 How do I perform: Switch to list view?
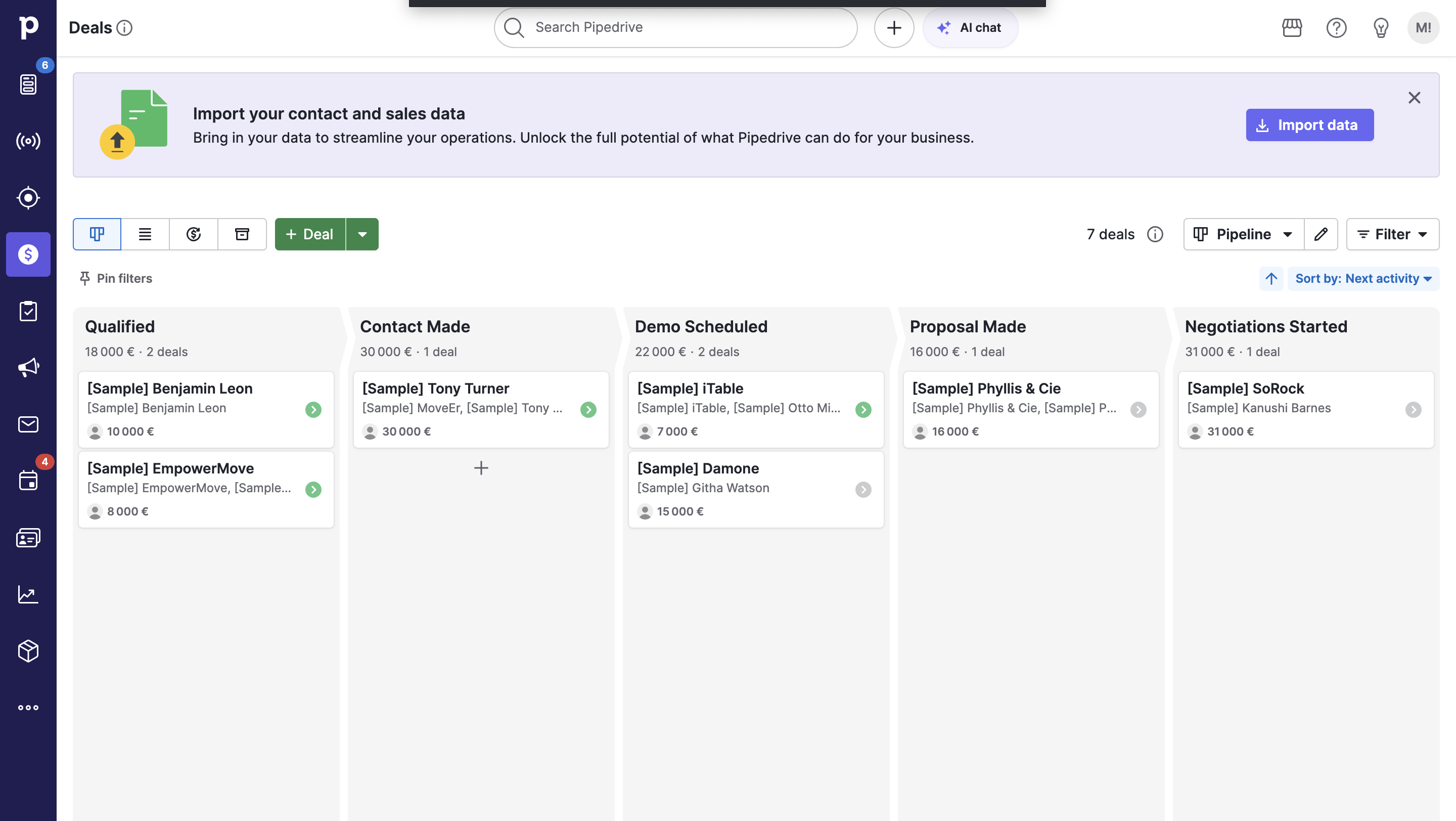pos(145,234)
